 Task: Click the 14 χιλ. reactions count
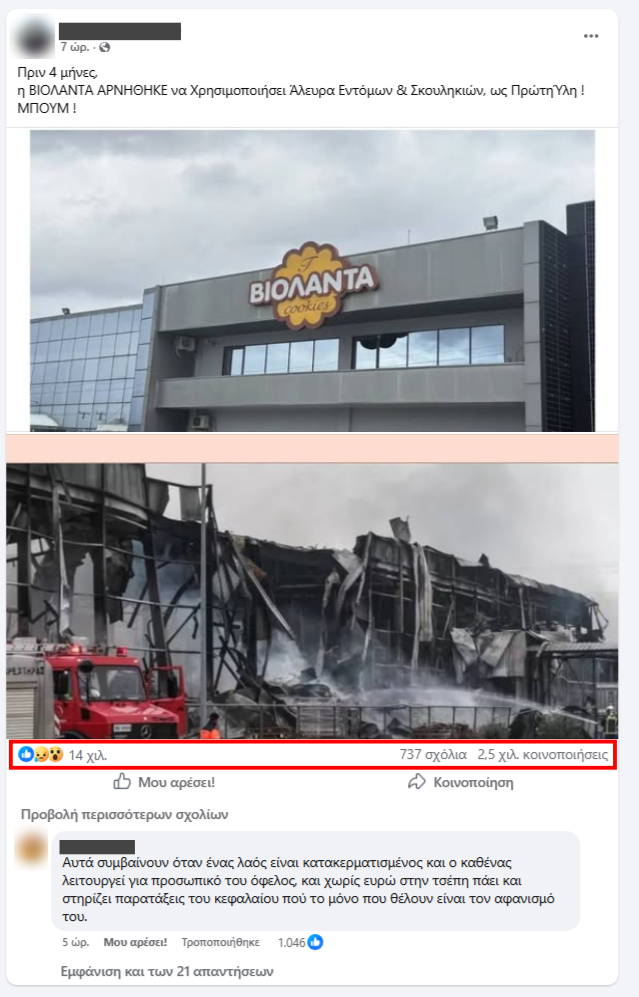pyautogui.click(x=88, y=755)
